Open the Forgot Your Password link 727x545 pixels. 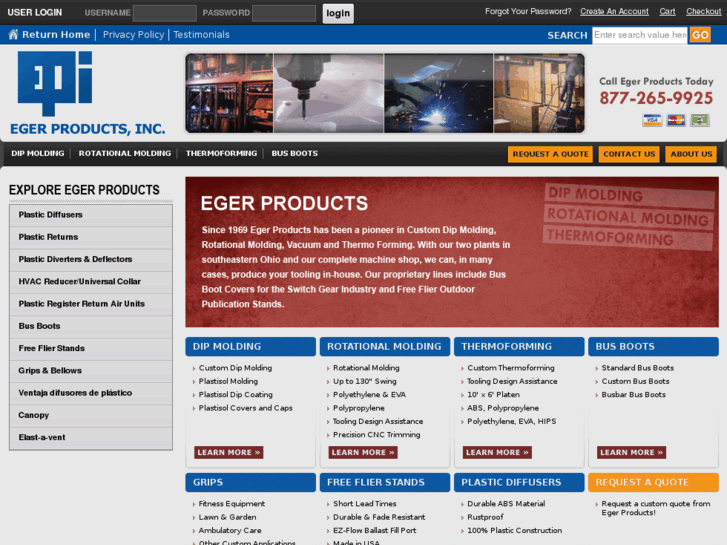[528, 11]
